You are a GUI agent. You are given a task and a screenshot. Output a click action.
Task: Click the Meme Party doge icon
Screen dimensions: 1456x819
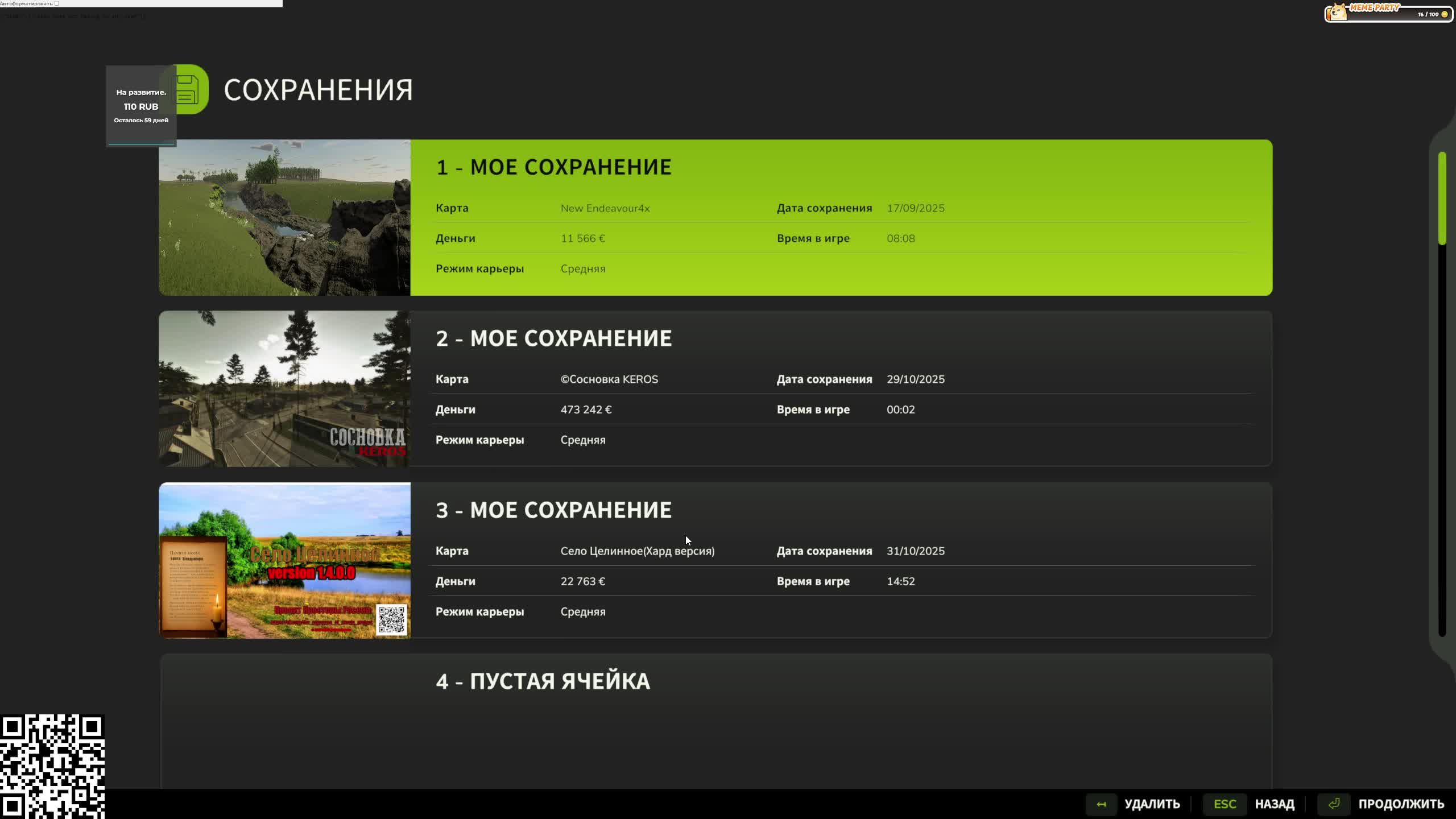(1338, 13)
